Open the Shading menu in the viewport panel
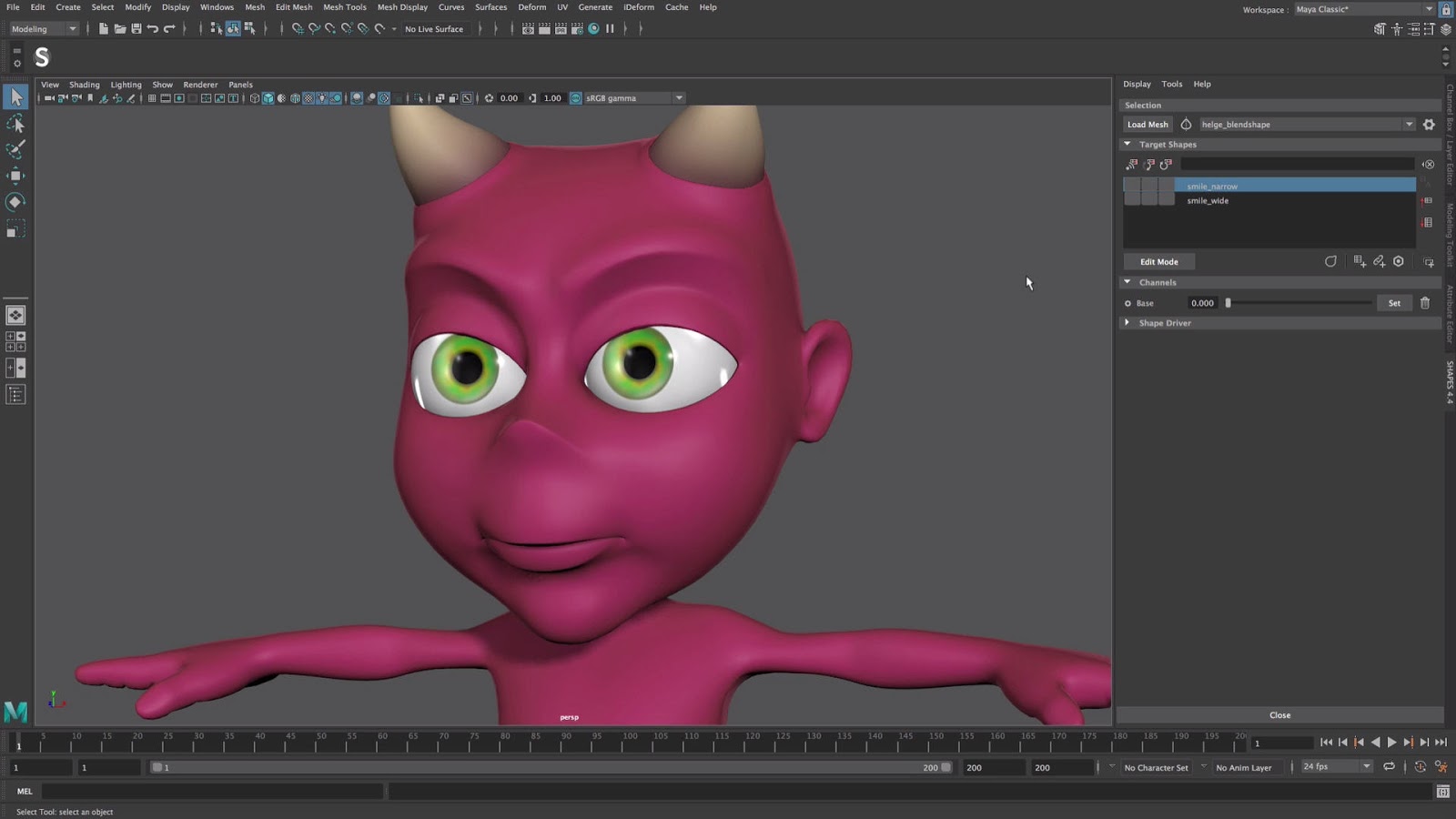Screen dimensions: 1456x819 [85, 85]
